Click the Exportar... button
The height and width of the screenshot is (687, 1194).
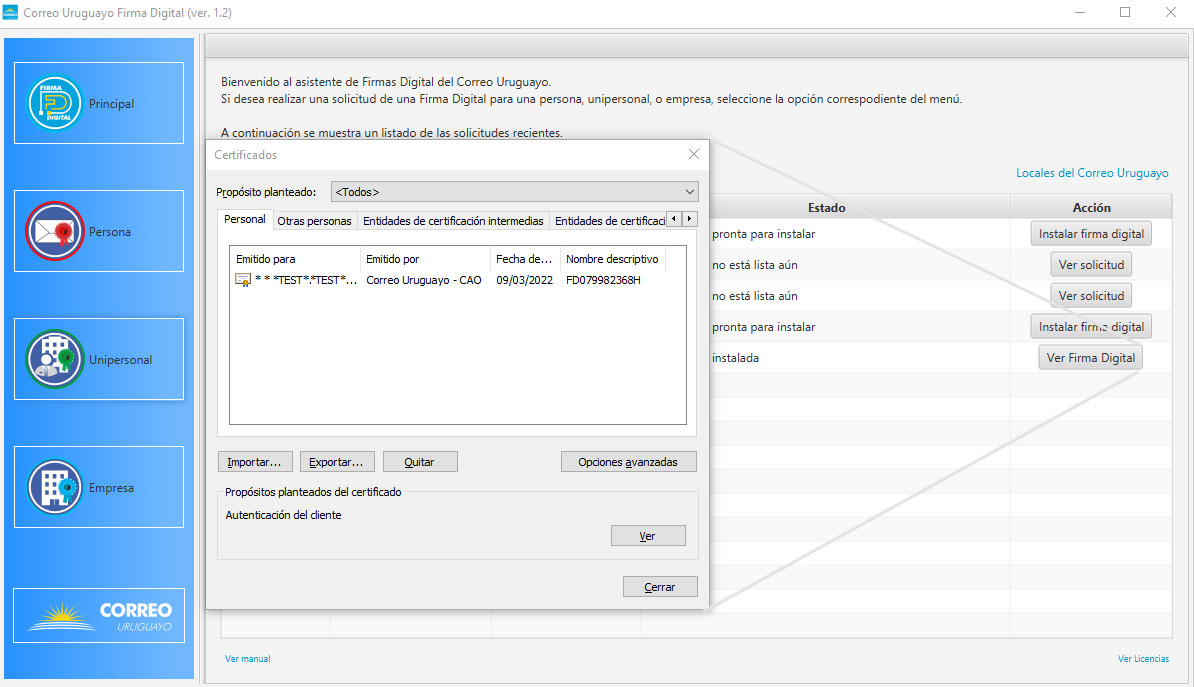point(337,462)
